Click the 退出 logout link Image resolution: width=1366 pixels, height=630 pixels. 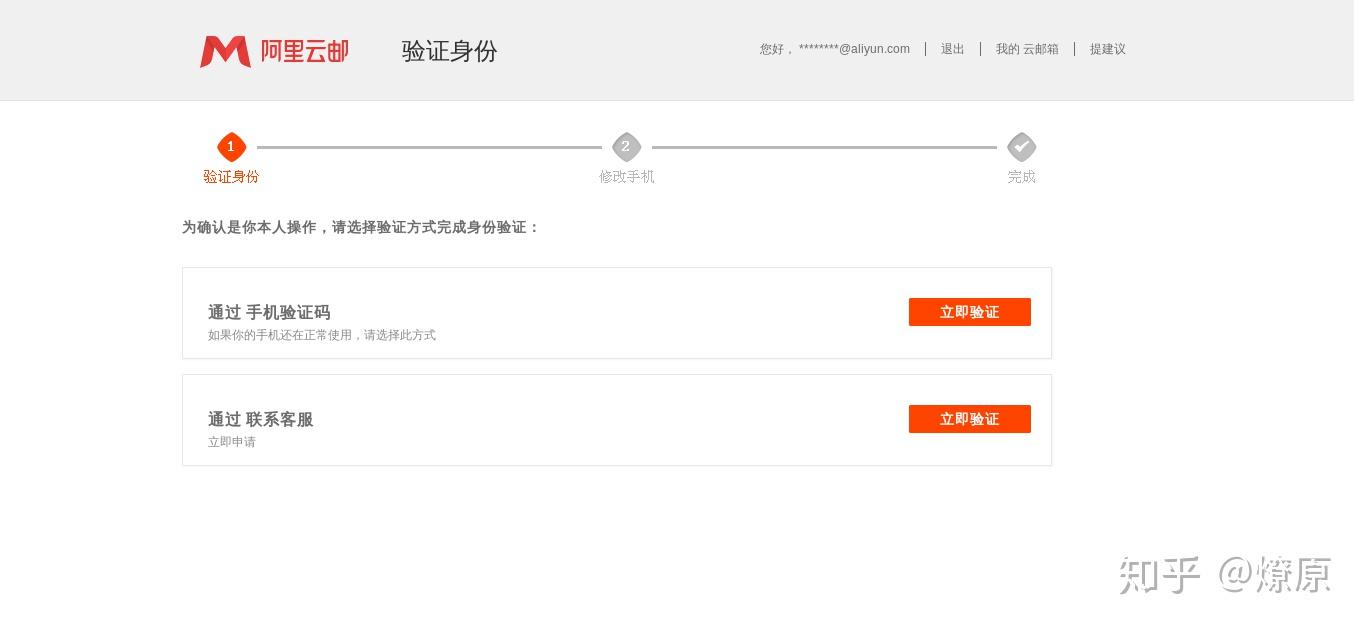[x=952, y=49]
